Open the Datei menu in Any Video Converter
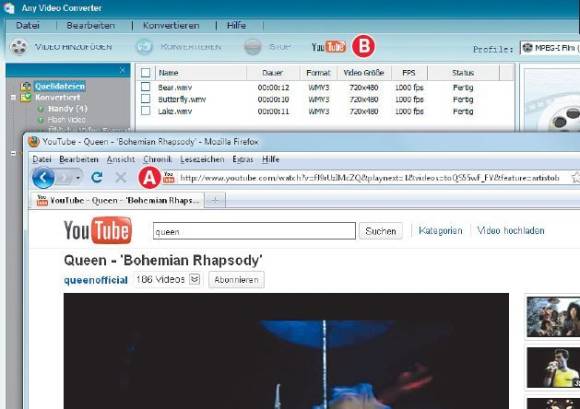 pyautogui.click(x=28, y=26)
